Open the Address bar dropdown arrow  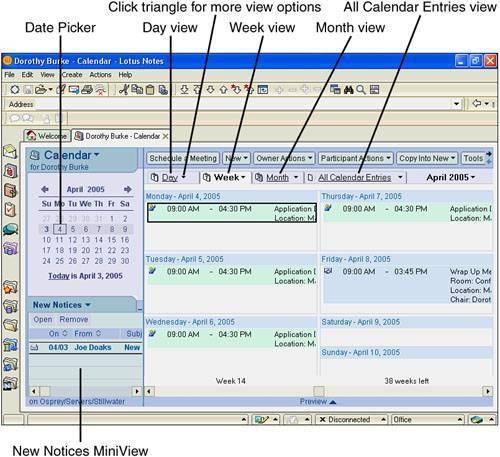456,104
